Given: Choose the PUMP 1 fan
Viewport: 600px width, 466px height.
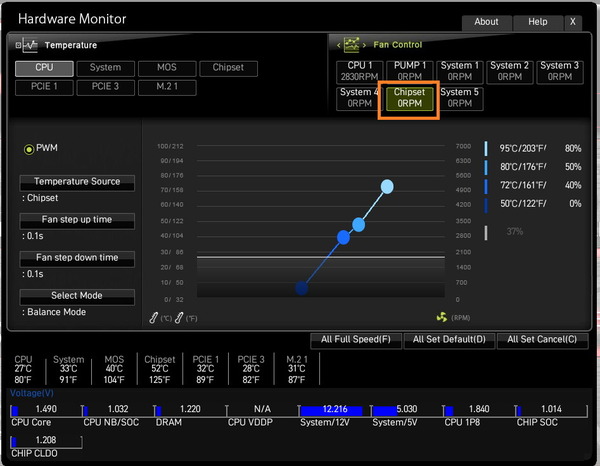Looking at the screenshot, I should 409,72.
